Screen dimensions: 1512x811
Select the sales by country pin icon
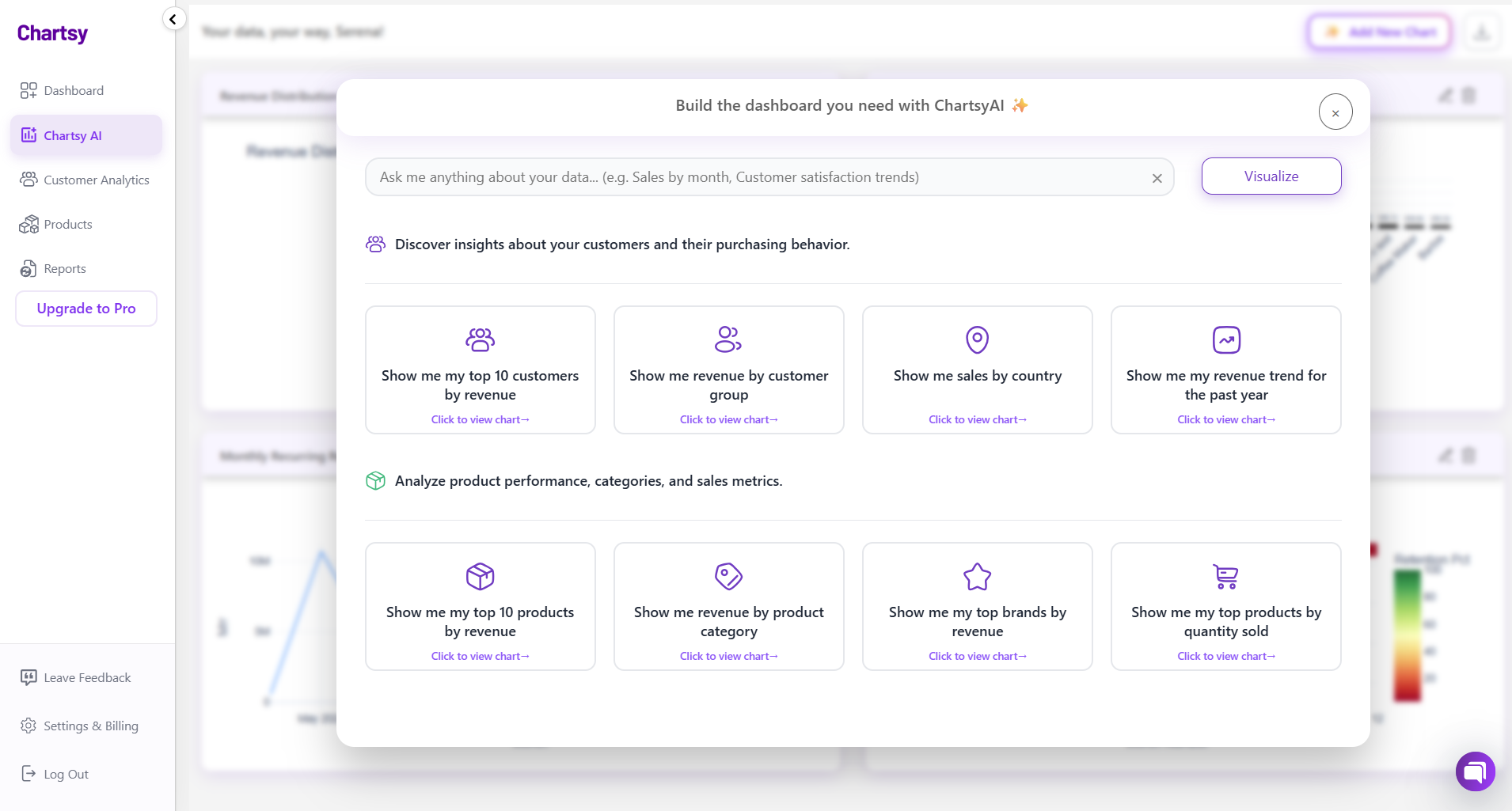click(977, 340)
